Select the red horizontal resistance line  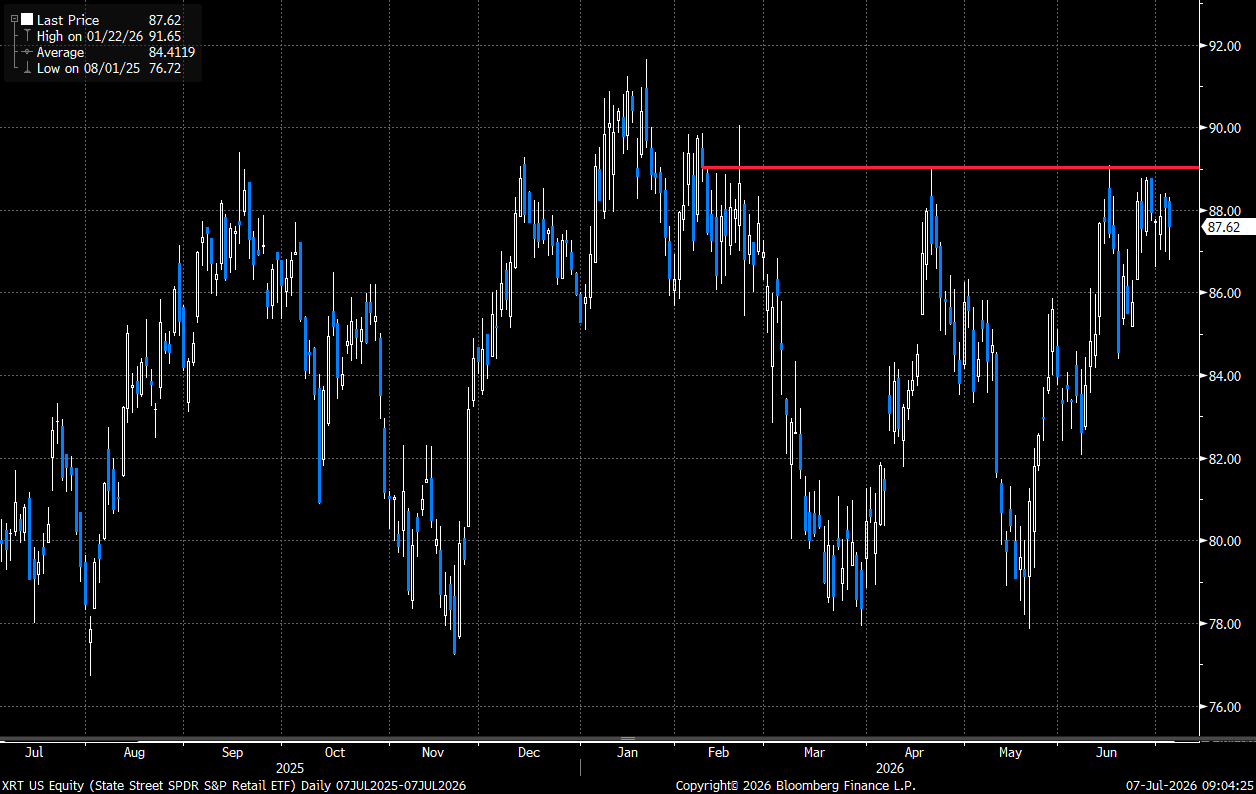(x=951, y=167)
